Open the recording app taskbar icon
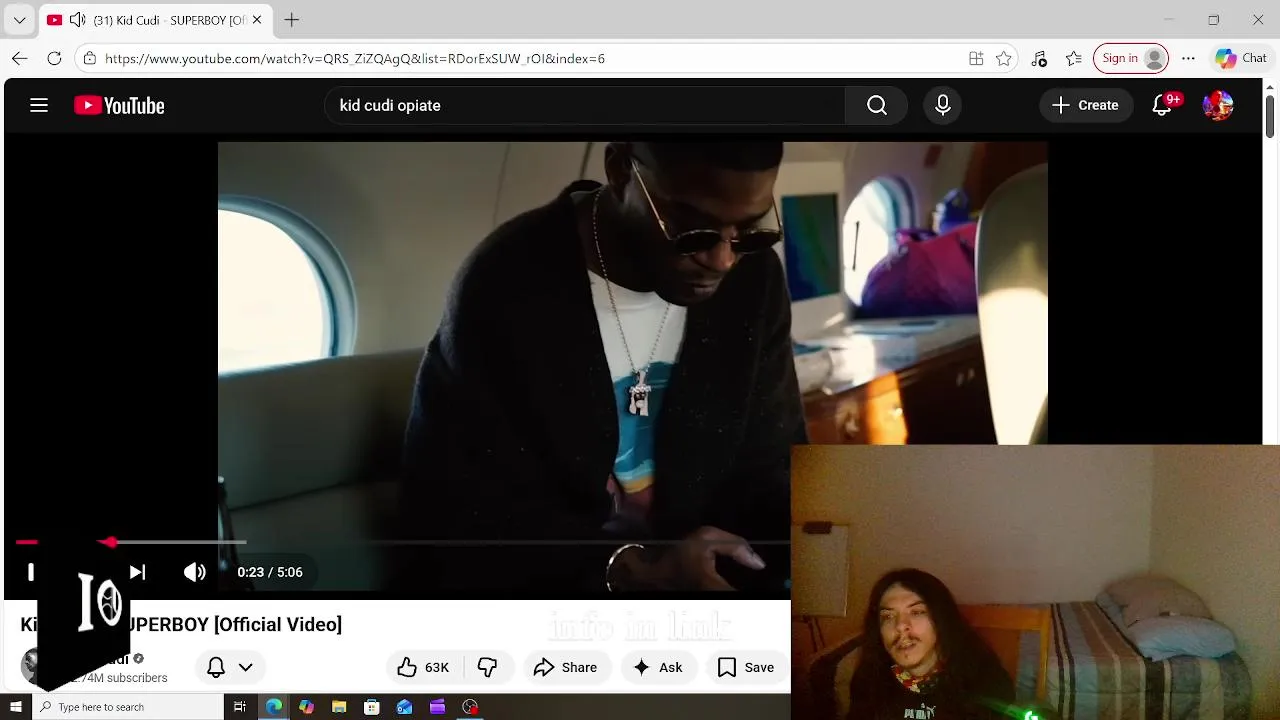Screen dimensions: 1280x720 coord(470,707)
